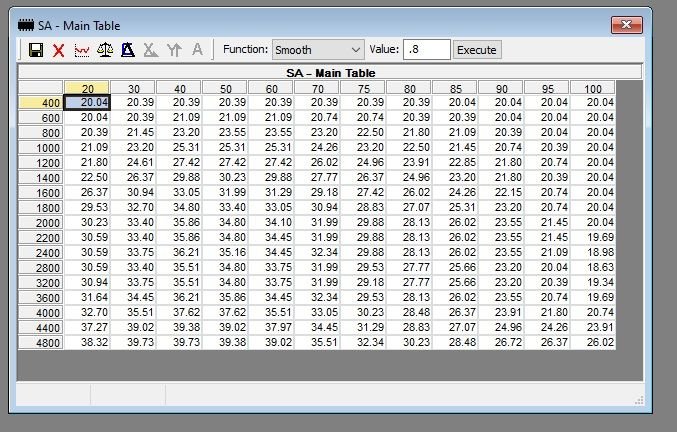Image resolution: width=677 pixels, height=432 pixels.
Task: Select the 4800 row header
Action: coord(41,342)
